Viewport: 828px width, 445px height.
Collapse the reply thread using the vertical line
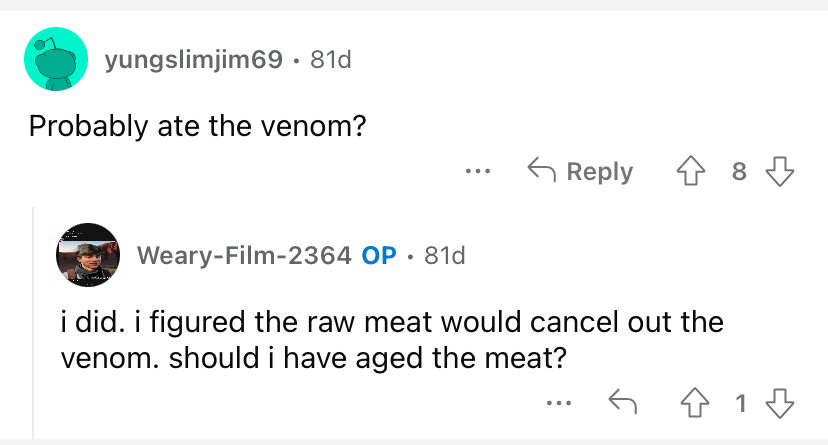pyautogui.click(x=34, y=320)
